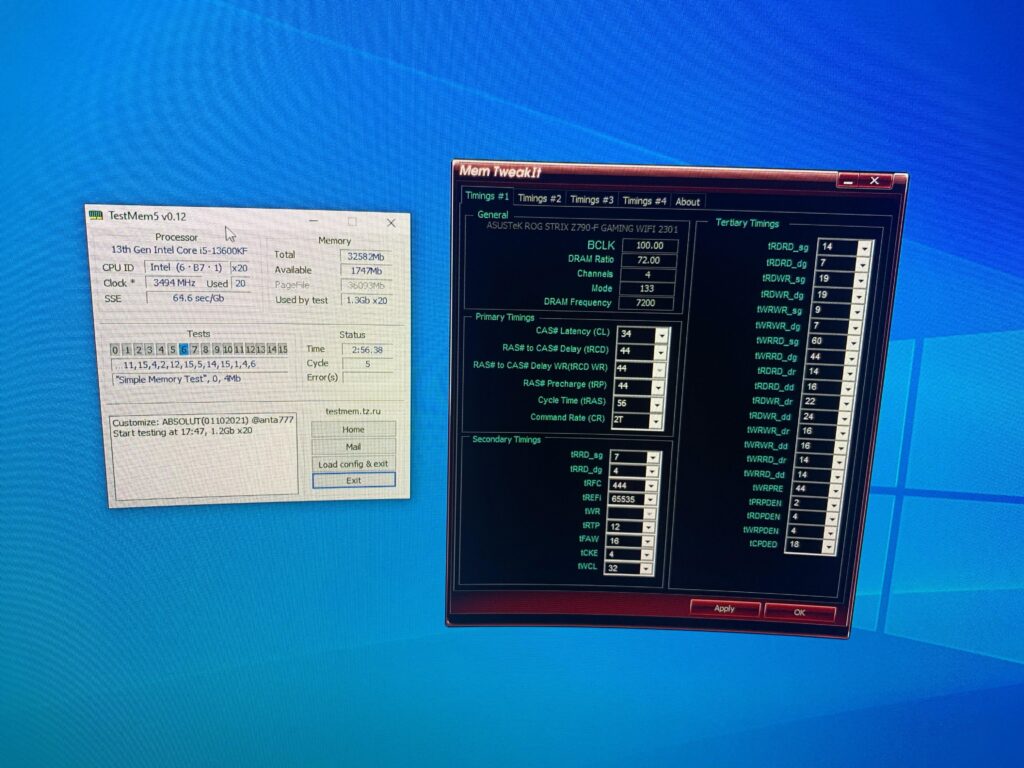This screenshot has width=1024, height=768.
Task: Switch to the Timings #3 tab
Action: 592,200
